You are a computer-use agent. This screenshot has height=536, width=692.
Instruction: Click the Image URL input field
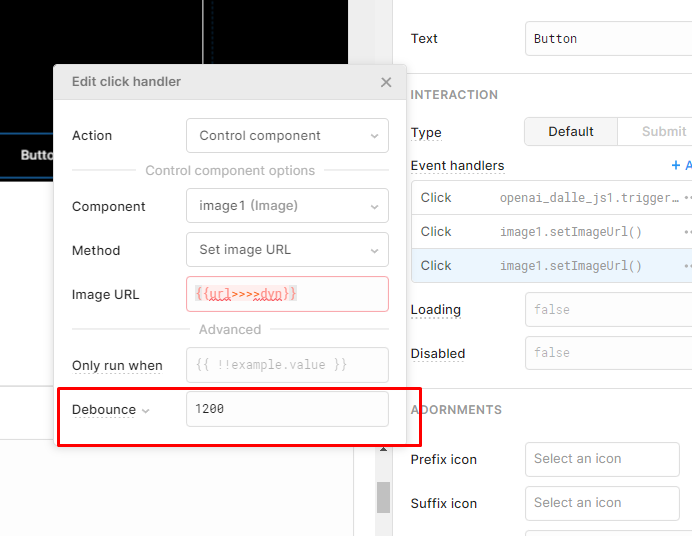click(287, 294)
